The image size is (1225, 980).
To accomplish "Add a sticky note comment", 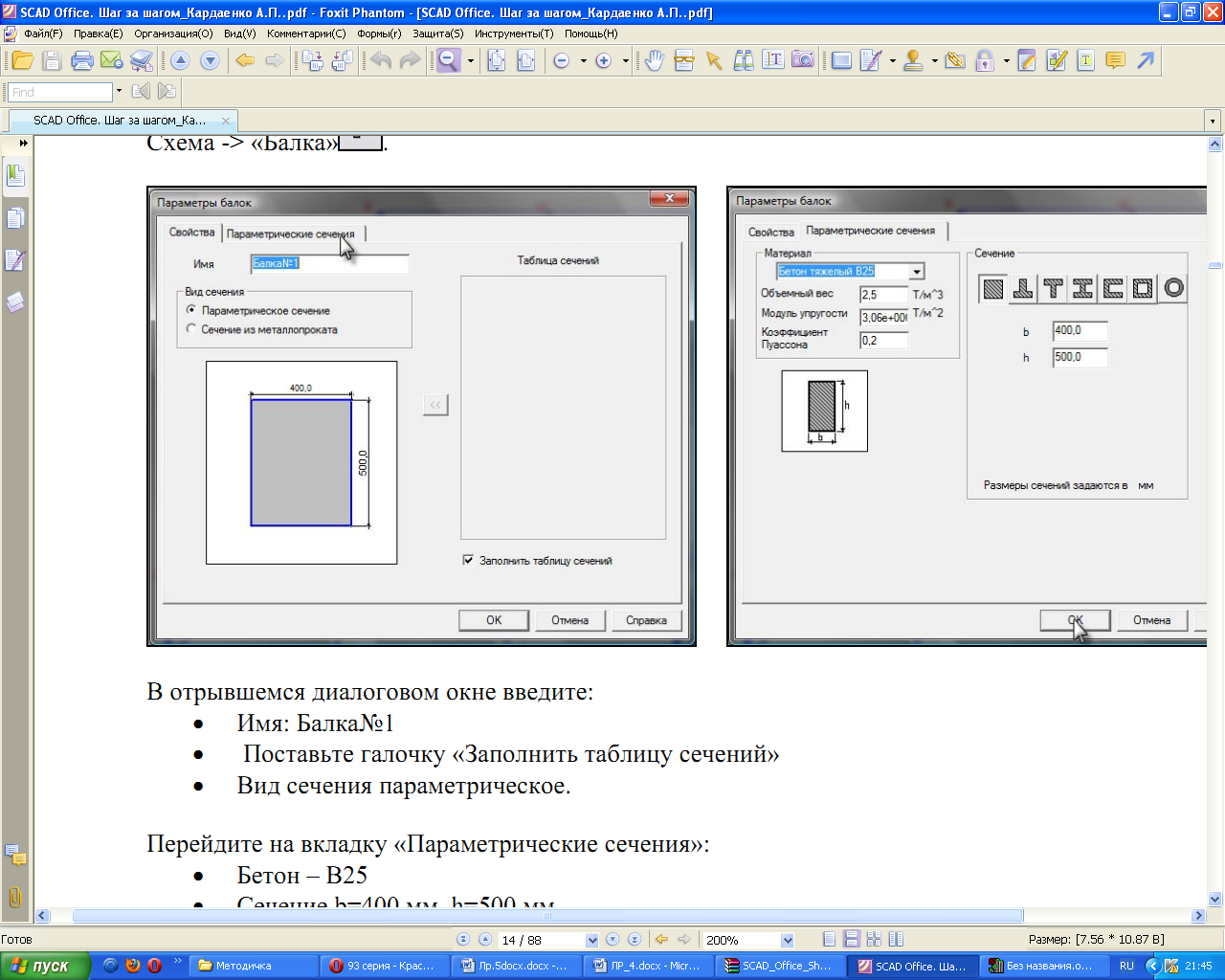I will 1115,60.
